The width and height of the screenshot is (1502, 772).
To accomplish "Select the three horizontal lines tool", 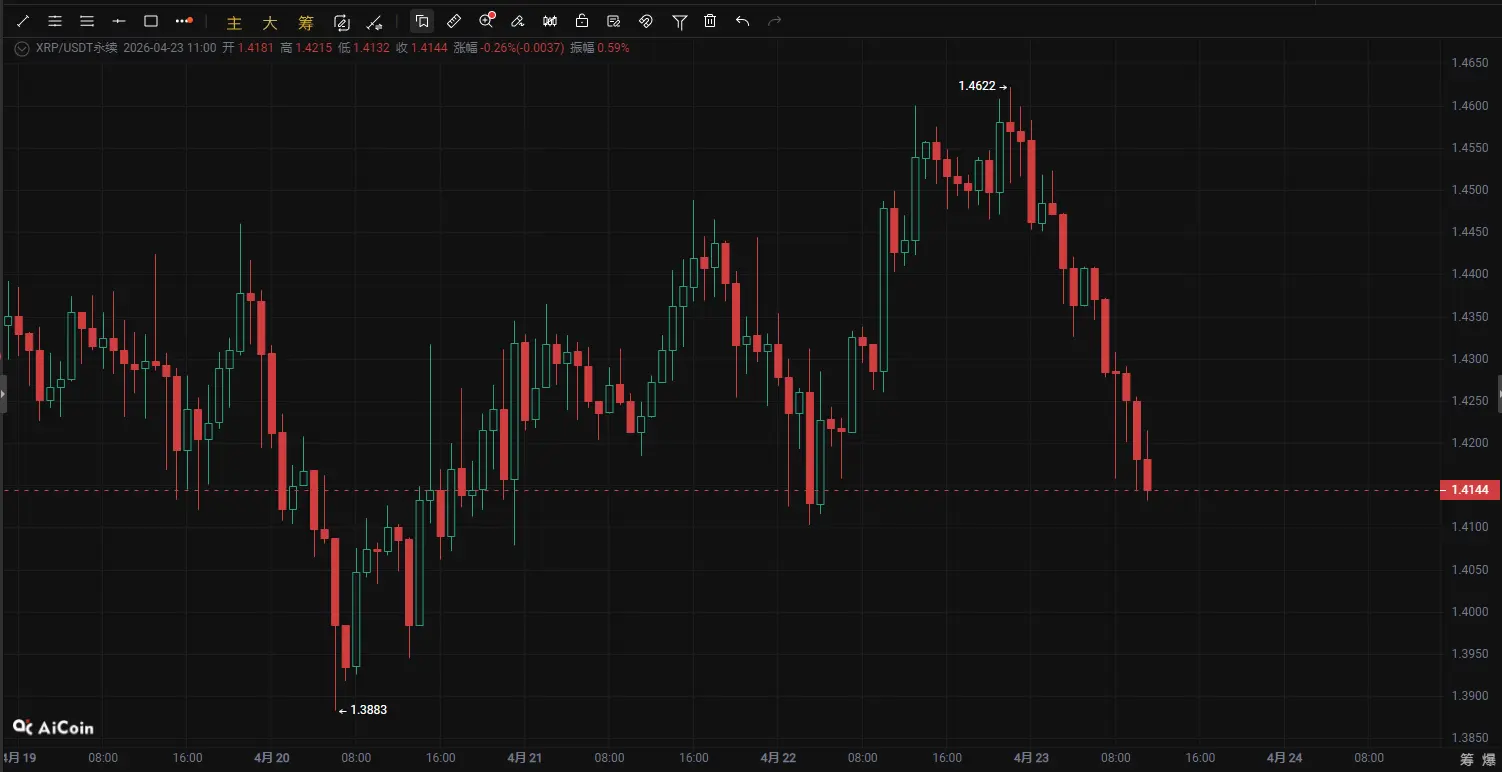I will (x=87, y=20).
